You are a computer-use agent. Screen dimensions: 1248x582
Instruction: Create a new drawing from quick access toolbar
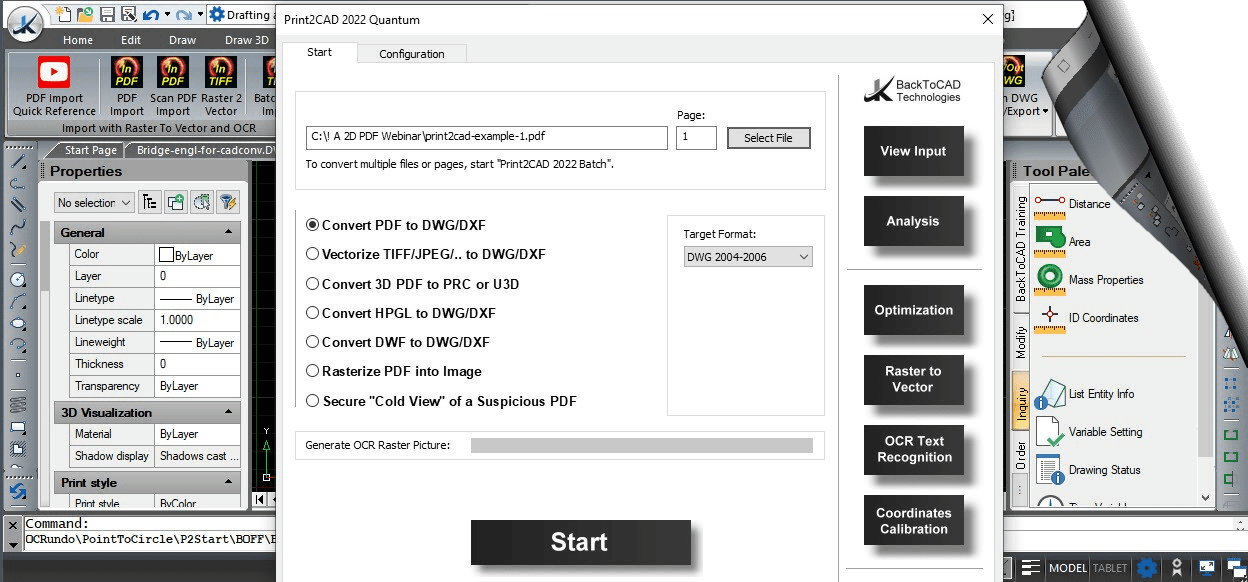click(64, 15)
